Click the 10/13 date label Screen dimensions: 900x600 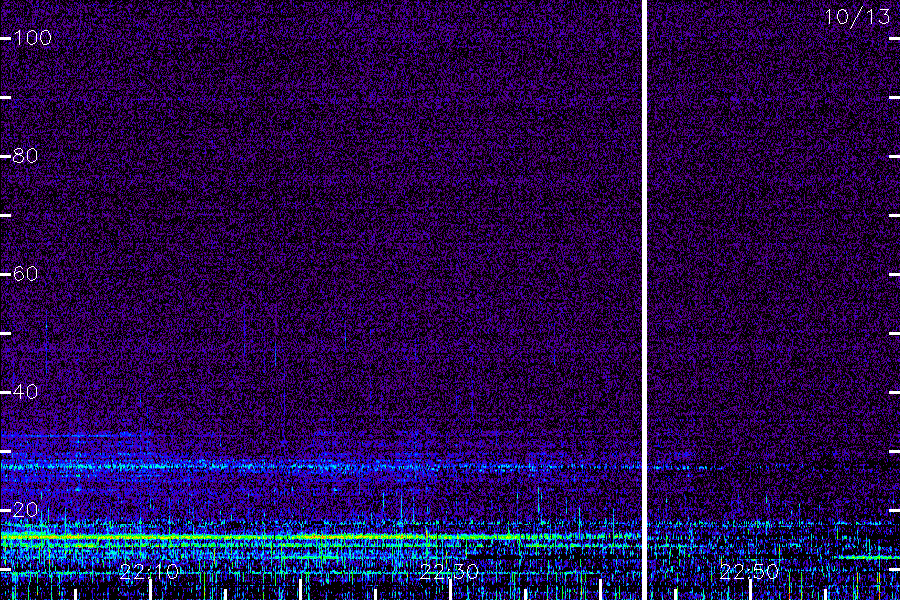(858, 17)
